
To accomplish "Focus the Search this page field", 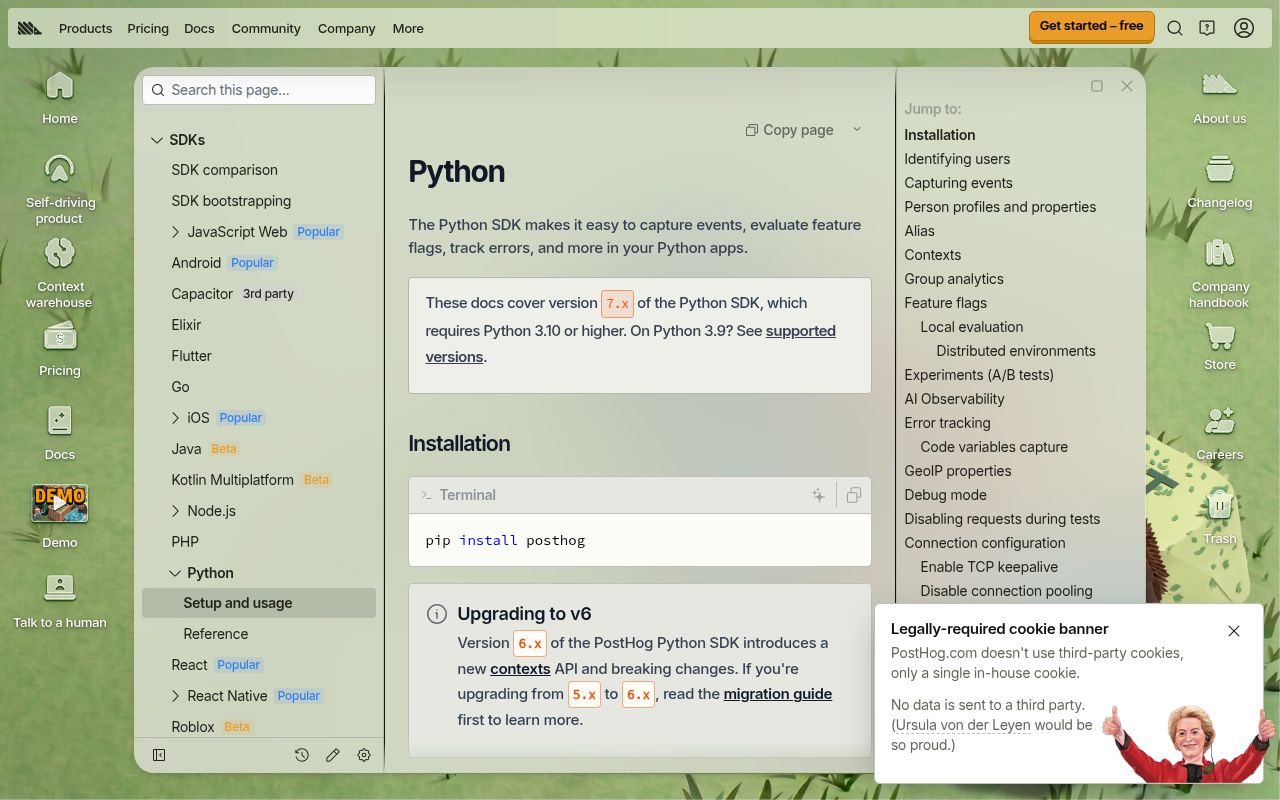I will point(259,90).
